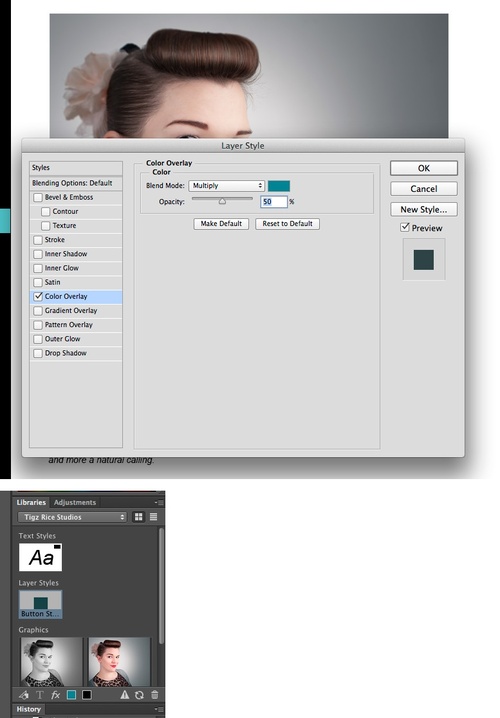
Task: Switch to the Adjustments tab
Action: [x=75, y=502]
